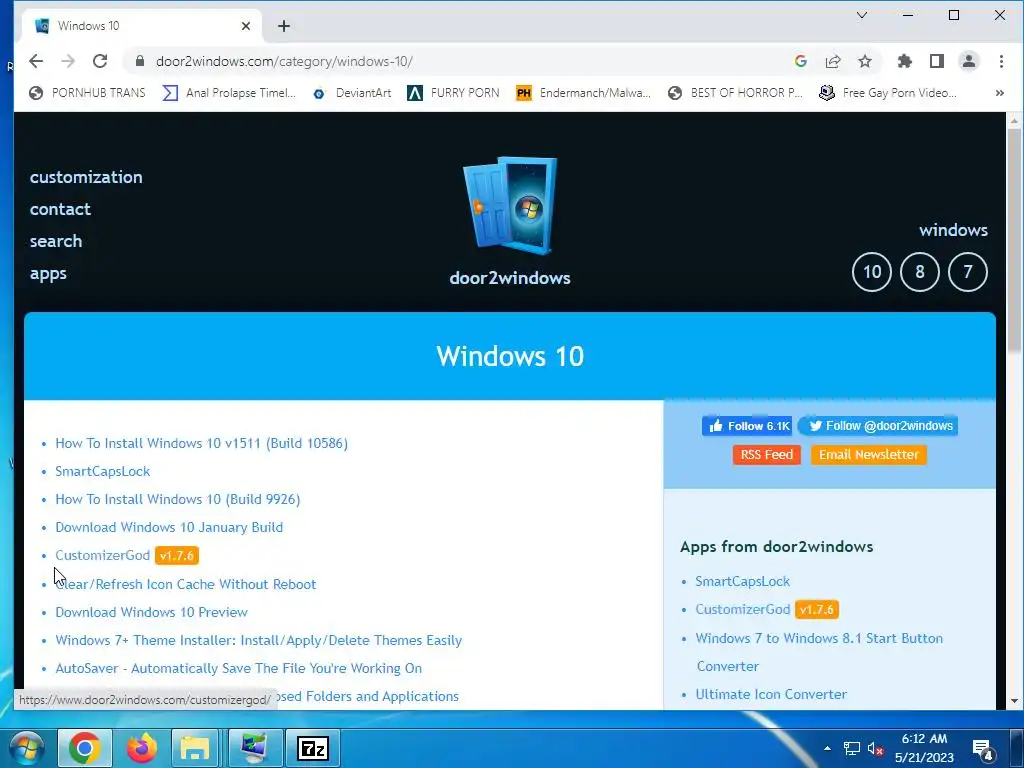1024x768 pixels.
Task: Open the DeviantArt bookmark
Action: tap(352, 93)
